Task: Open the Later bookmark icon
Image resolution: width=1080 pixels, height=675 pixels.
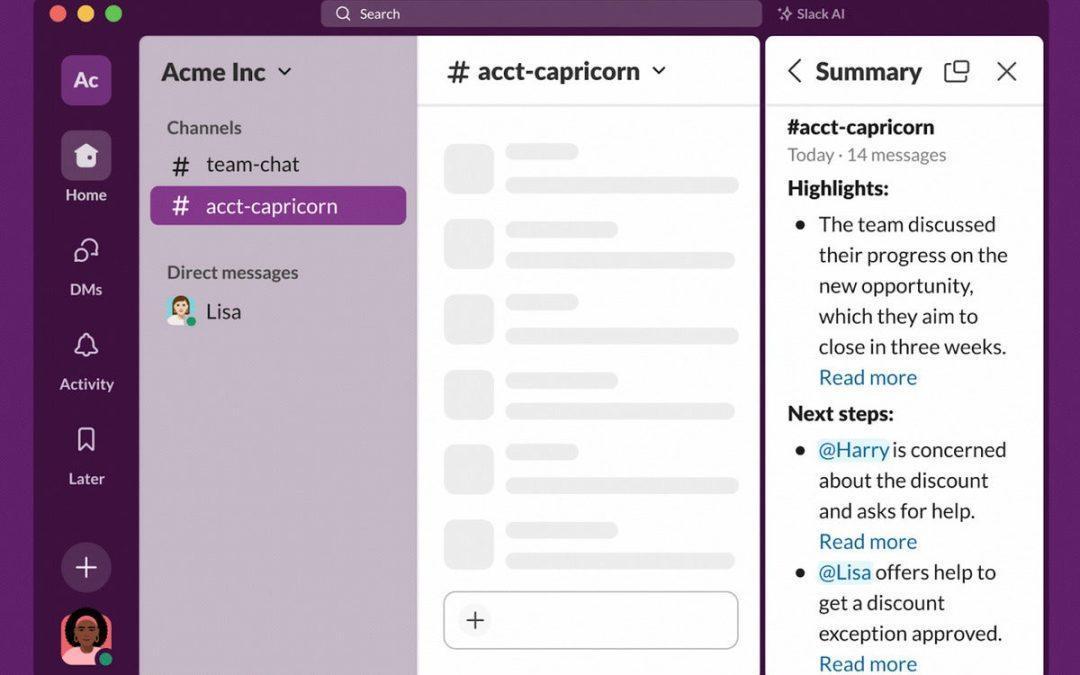Action: (x=86, y=439)
